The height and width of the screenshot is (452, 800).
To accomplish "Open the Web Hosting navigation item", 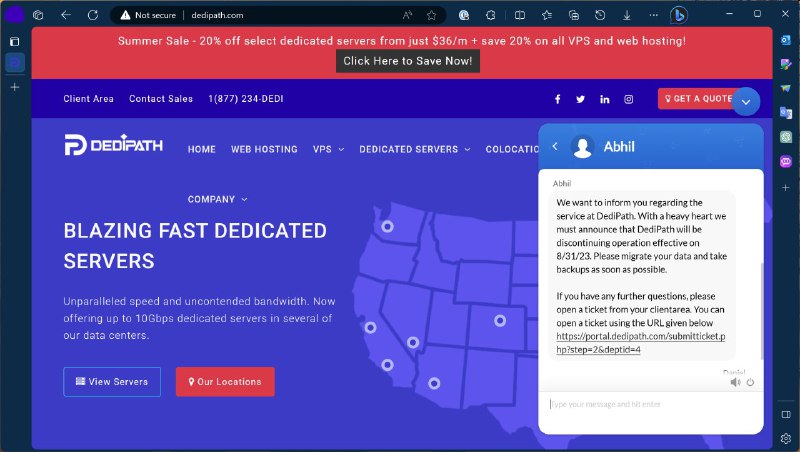I will [x=264, y=149].
